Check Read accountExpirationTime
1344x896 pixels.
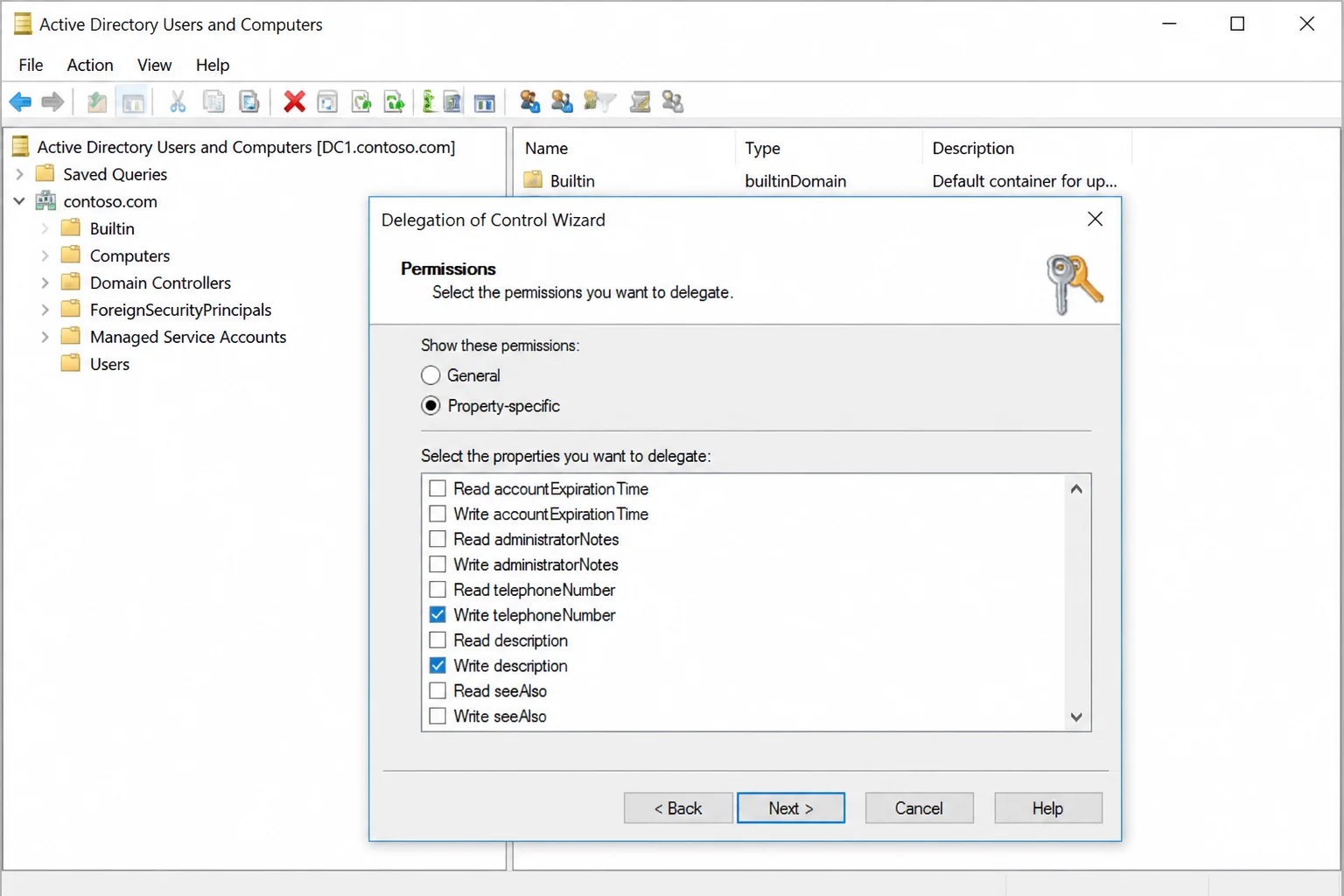pos(437,488)
